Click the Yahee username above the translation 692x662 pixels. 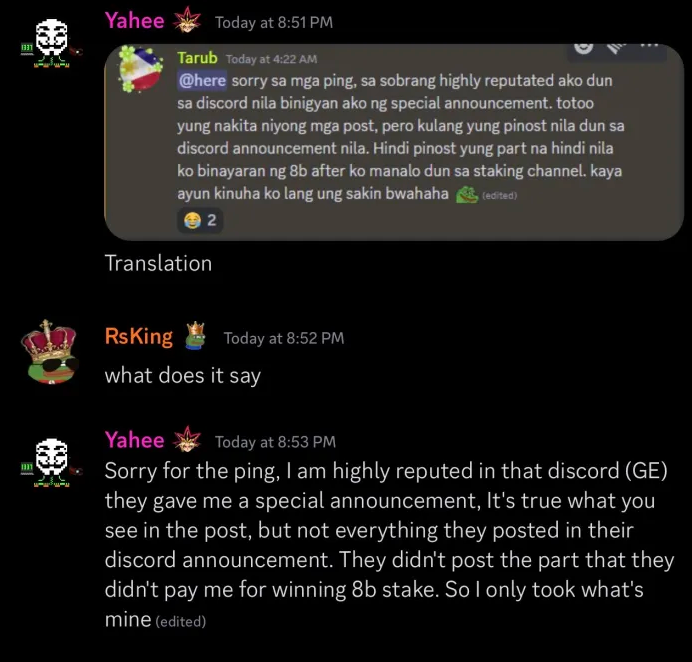135,20
